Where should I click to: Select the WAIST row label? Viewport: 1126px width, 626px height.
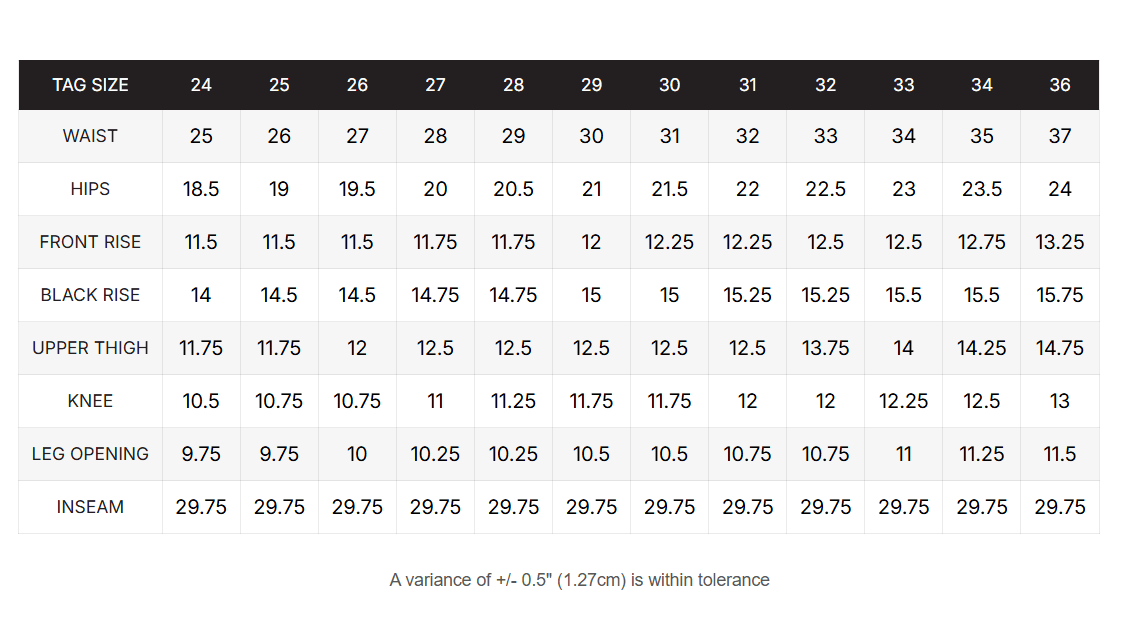[90, 136]
